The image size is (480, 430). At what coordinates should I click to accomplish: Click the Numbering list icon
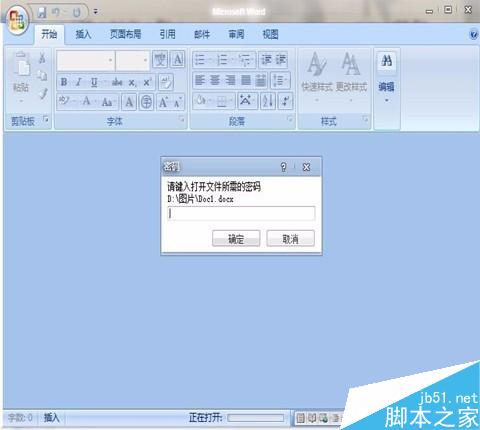(222, 60)
